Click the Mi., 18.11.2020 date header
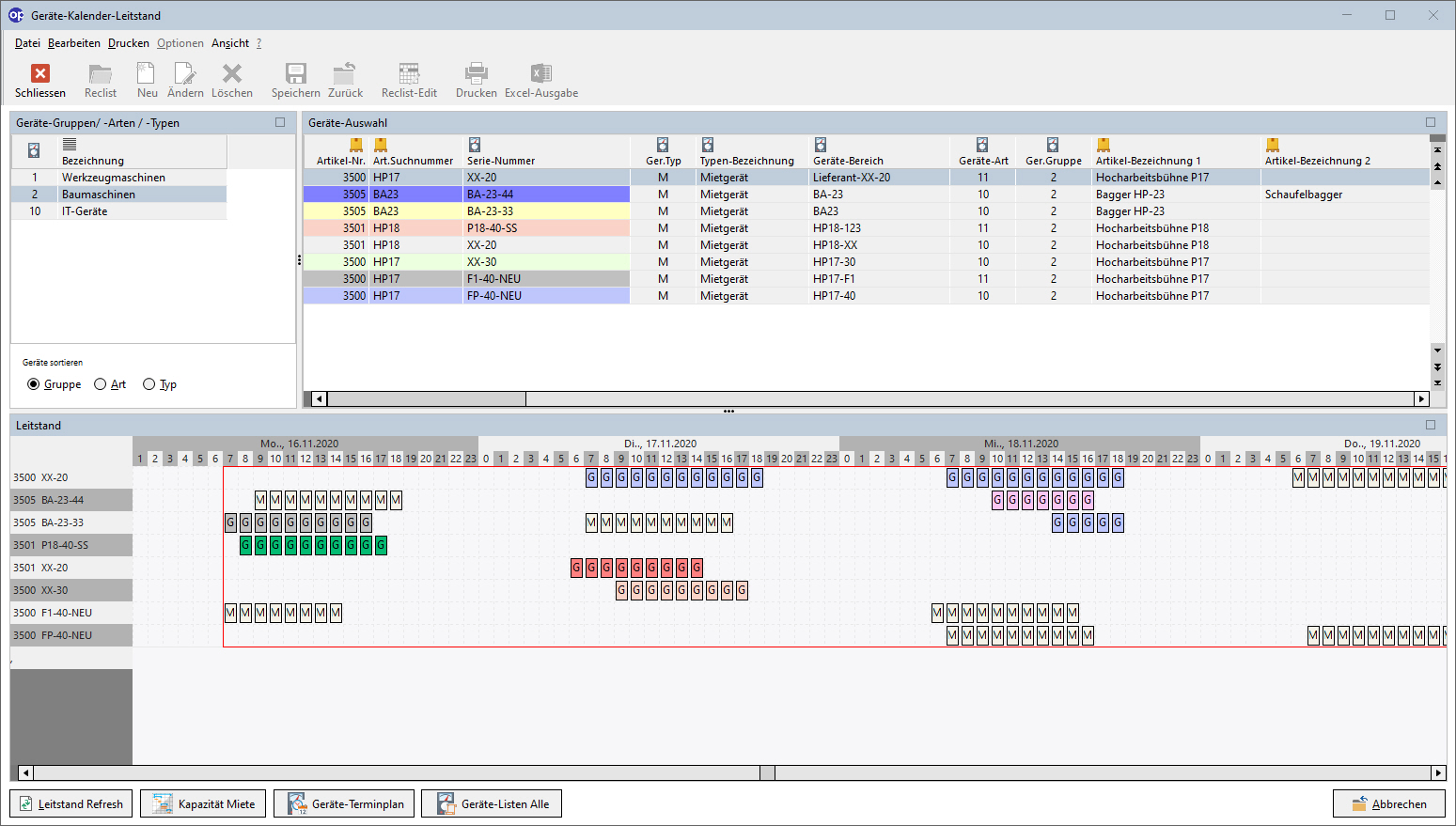 point(1021,444)
